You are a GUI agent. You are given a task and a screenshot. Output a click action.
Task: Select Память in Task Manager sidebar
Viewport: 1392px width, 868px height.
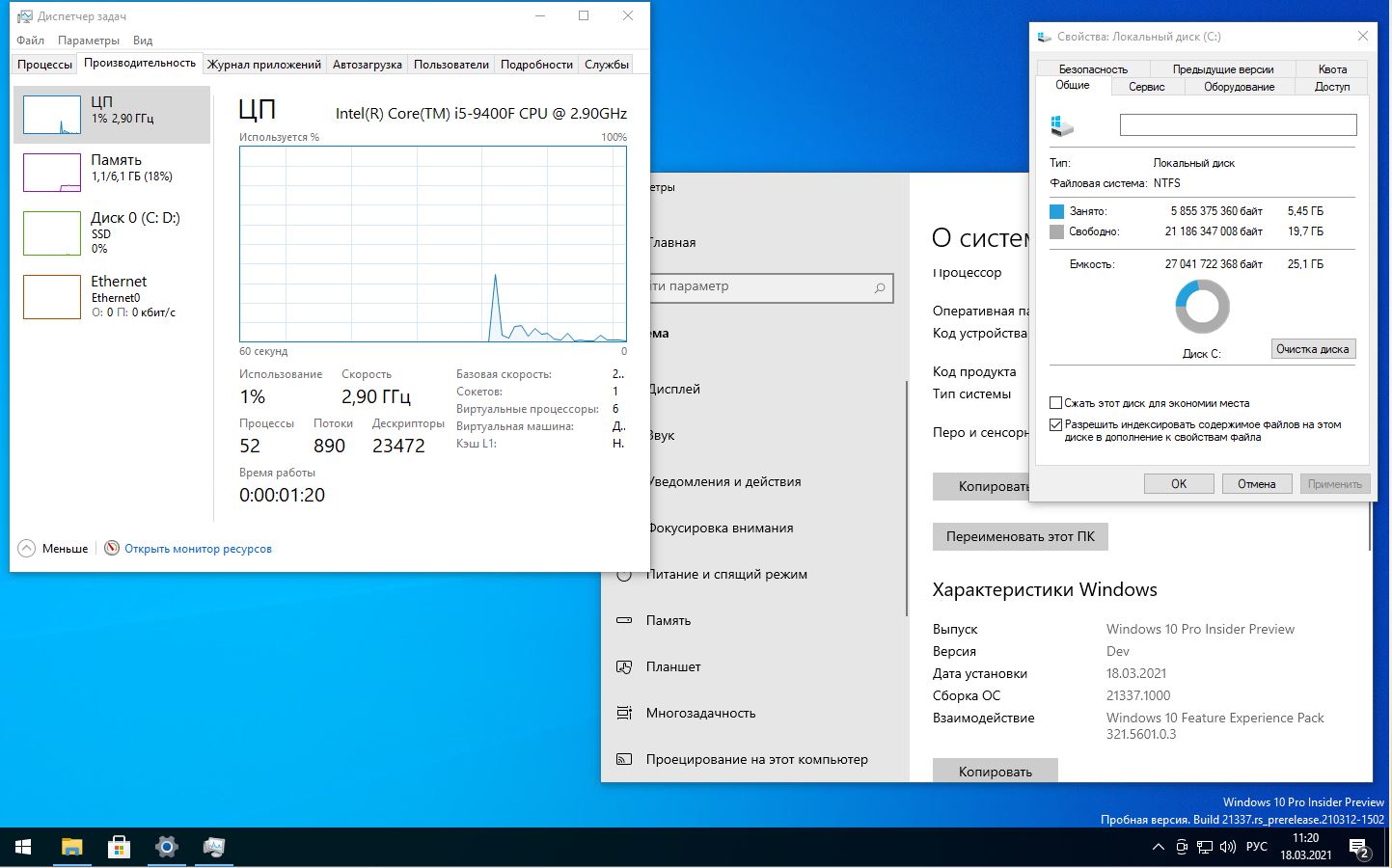112,173
